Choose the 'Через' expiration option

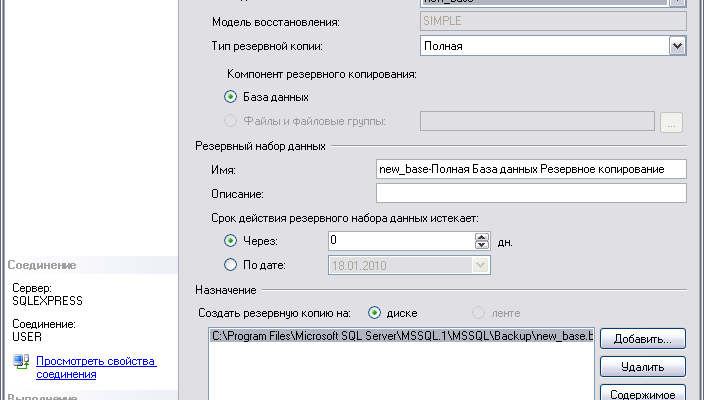[231, 241]
